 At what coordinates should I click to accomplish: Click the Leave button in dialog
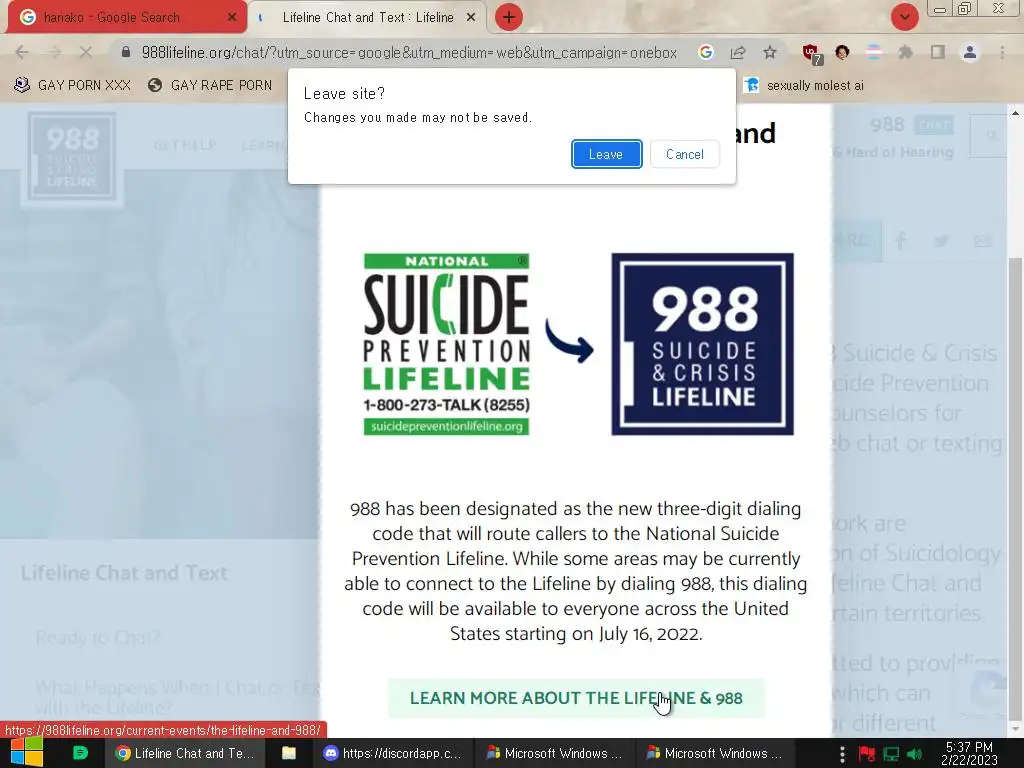tap(606, 154)
